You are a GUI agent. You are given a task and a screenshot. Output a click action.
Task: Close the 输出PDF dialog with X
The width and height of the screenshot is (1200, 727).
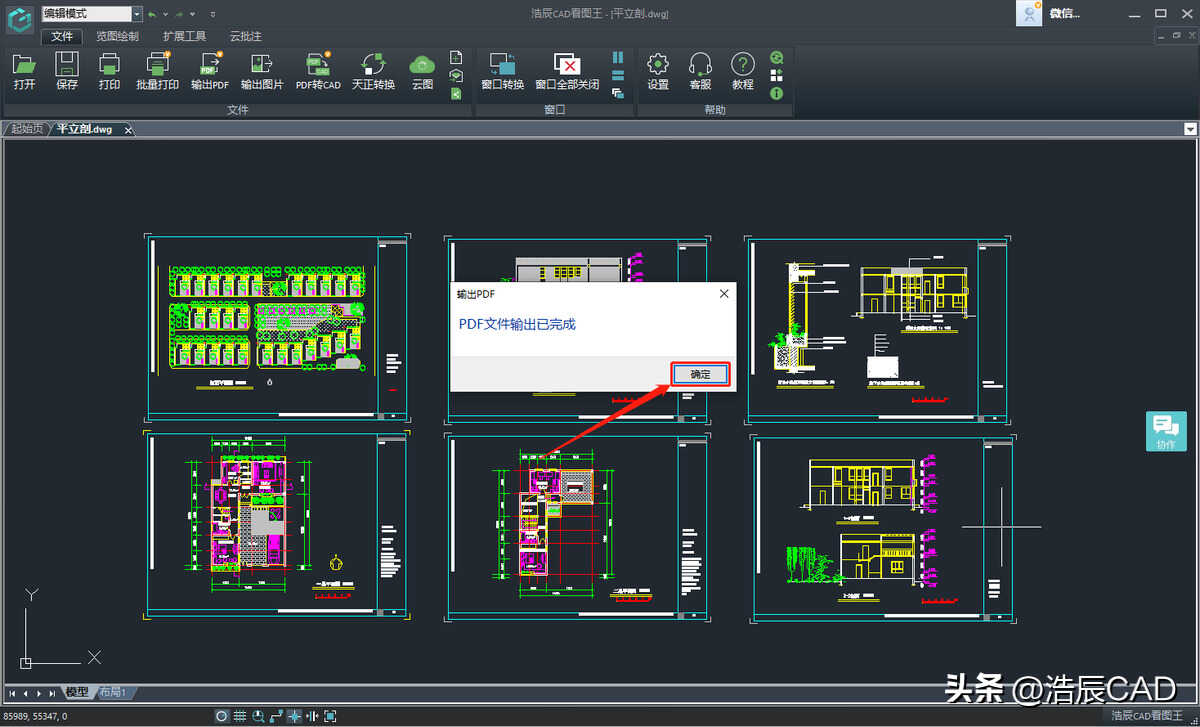724,294
